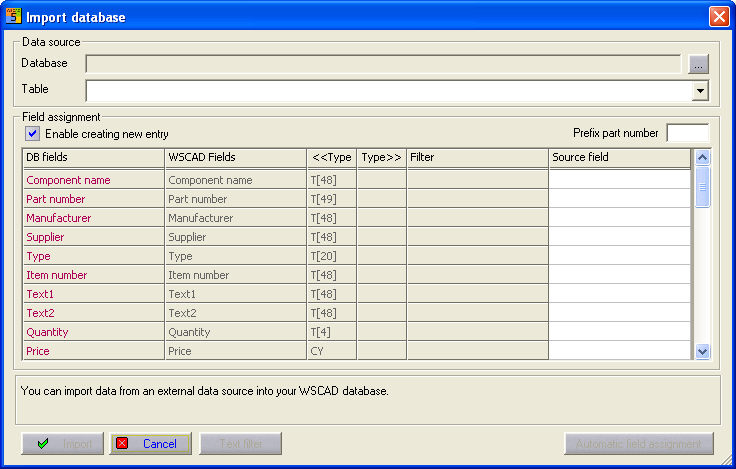Click the Cancel button
736x469 pixels.
151,444
